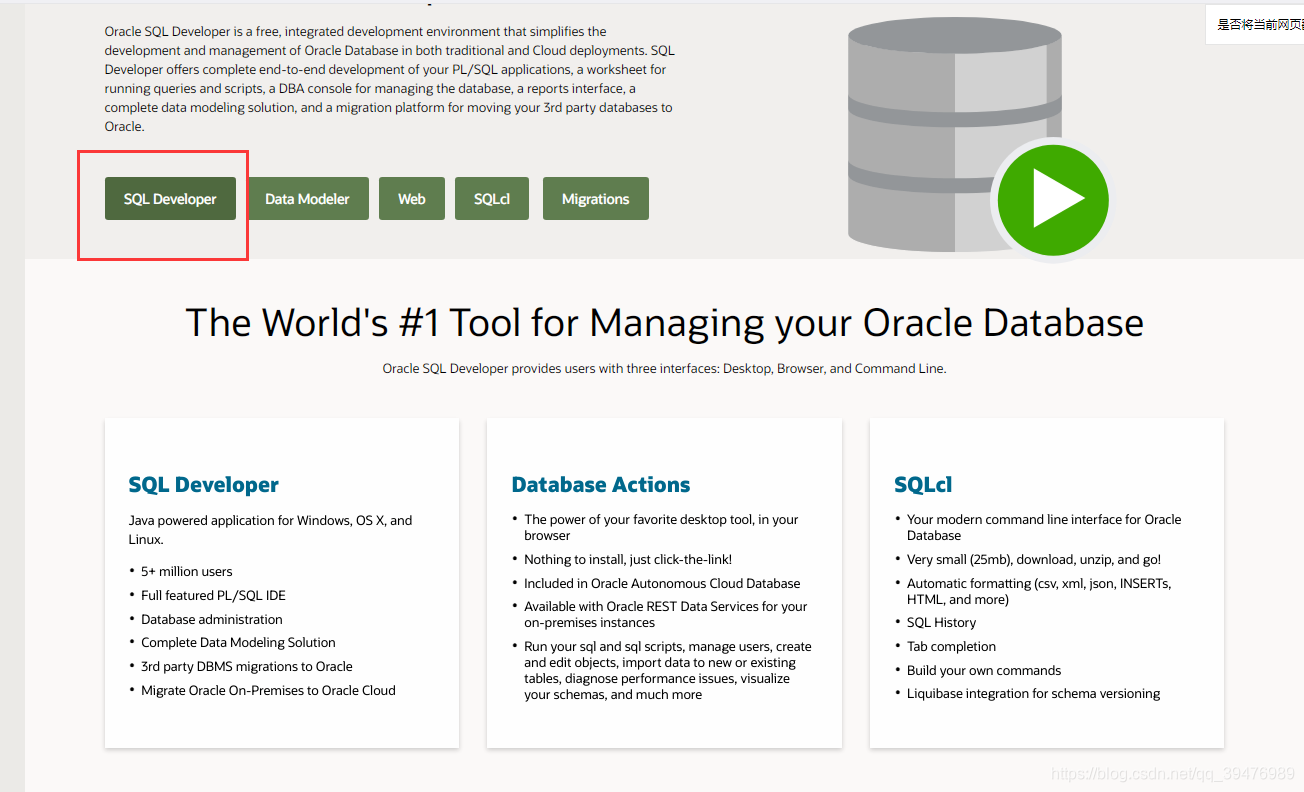Click the "Tab completion" bullet
Screen dimensions: 1304x792
click(951, 646)
